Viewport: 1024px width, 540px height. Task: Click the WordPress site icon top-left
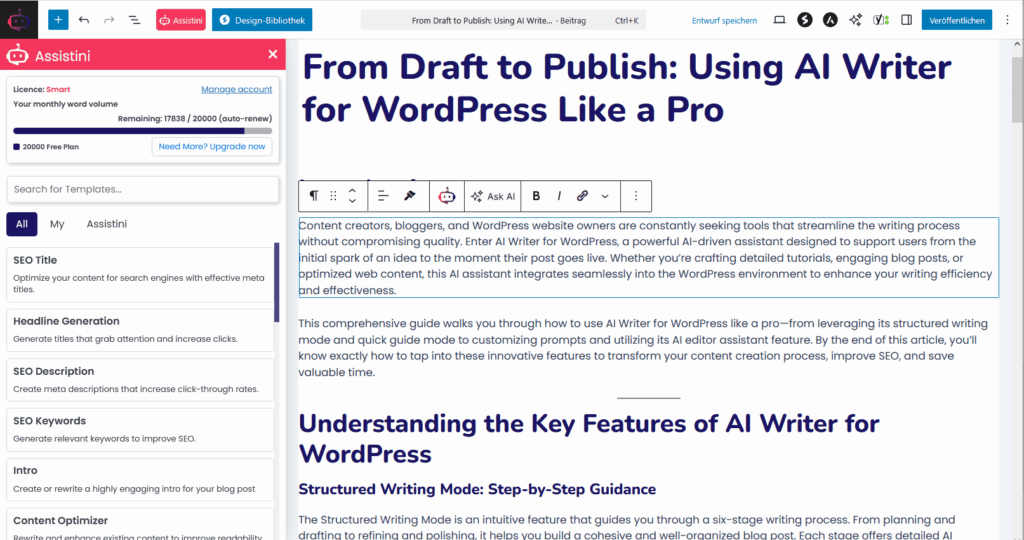[x=19, y=20]
